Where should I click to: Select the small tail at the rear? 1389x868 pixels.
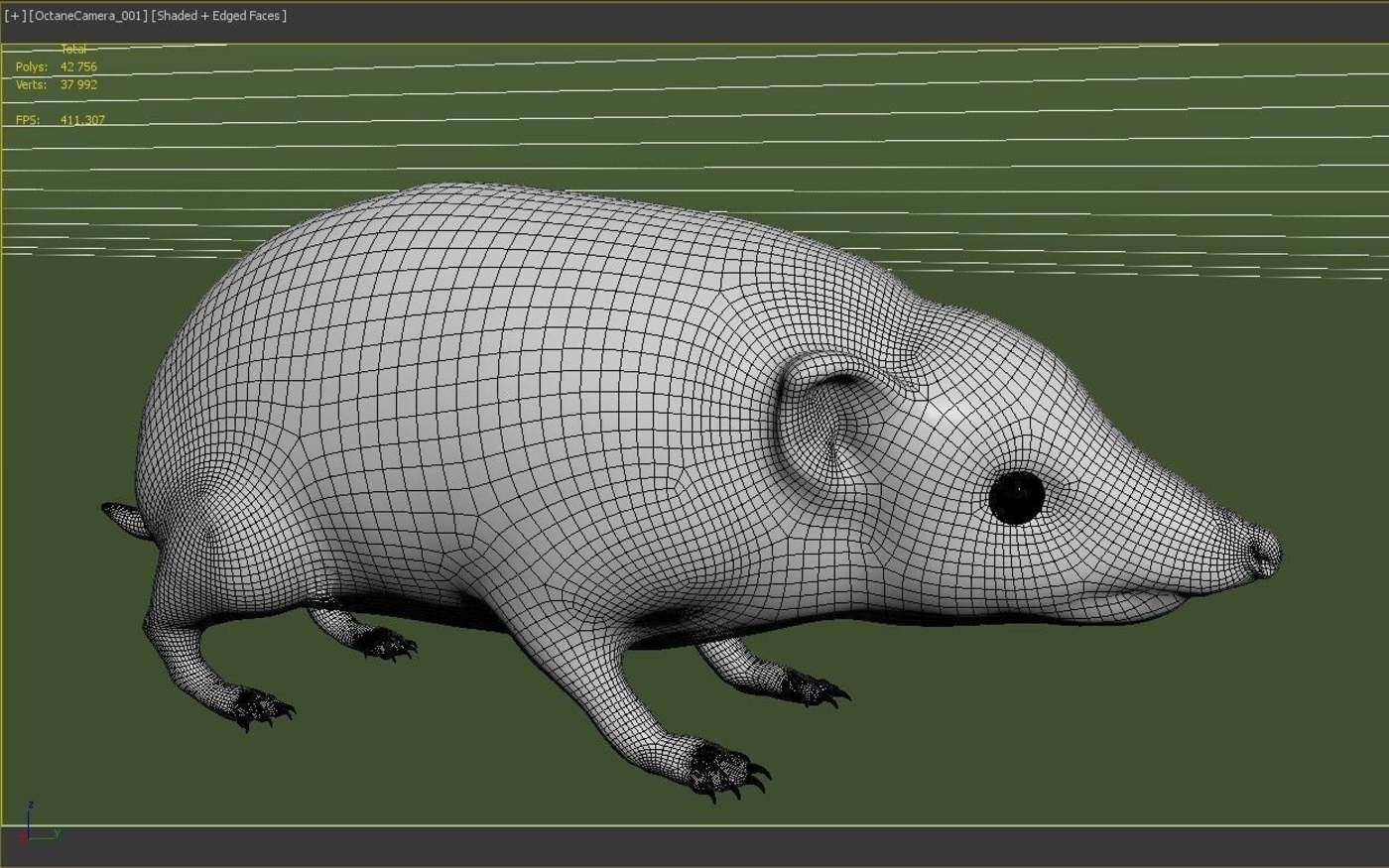click(x=125, y=519)
